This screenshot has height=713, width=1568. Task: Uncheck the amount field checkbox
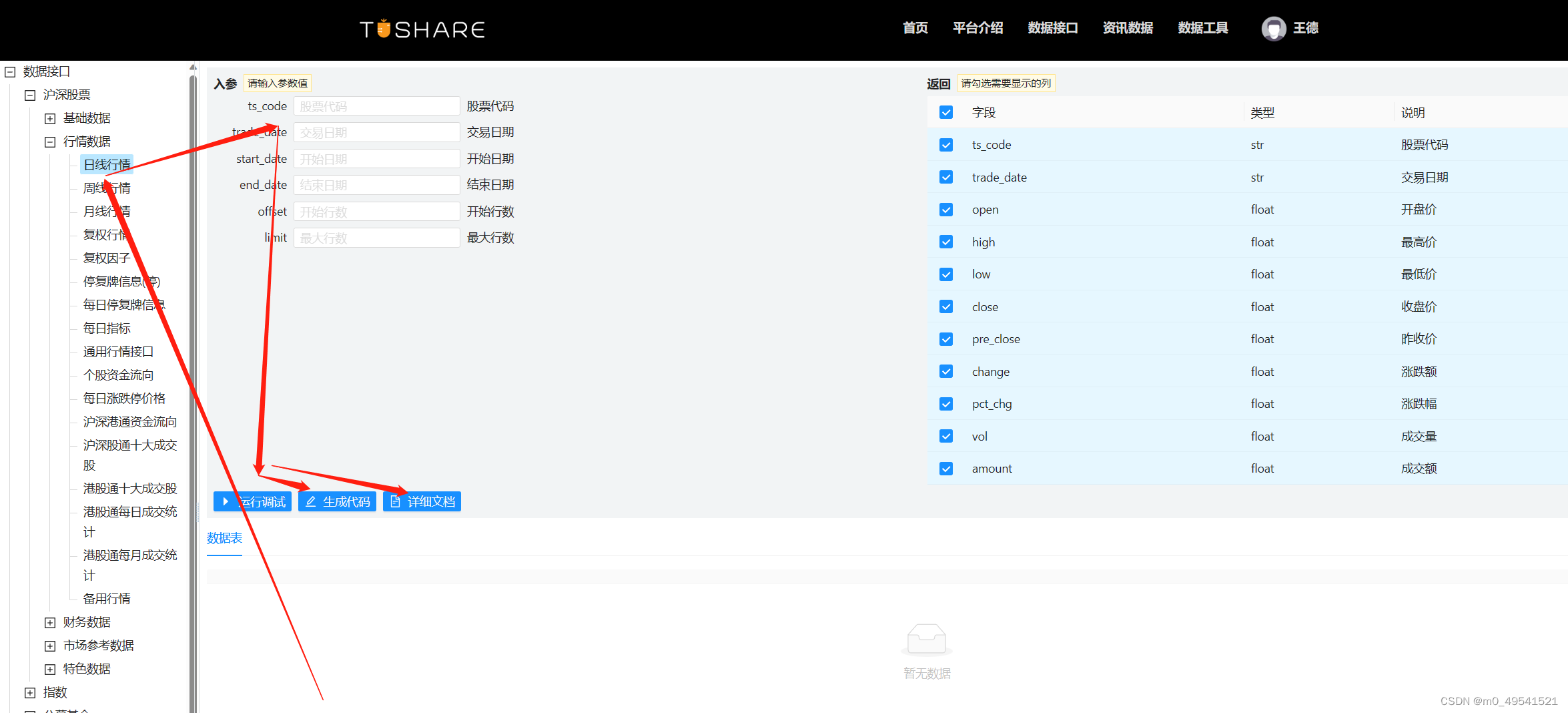tap(945, 468)
